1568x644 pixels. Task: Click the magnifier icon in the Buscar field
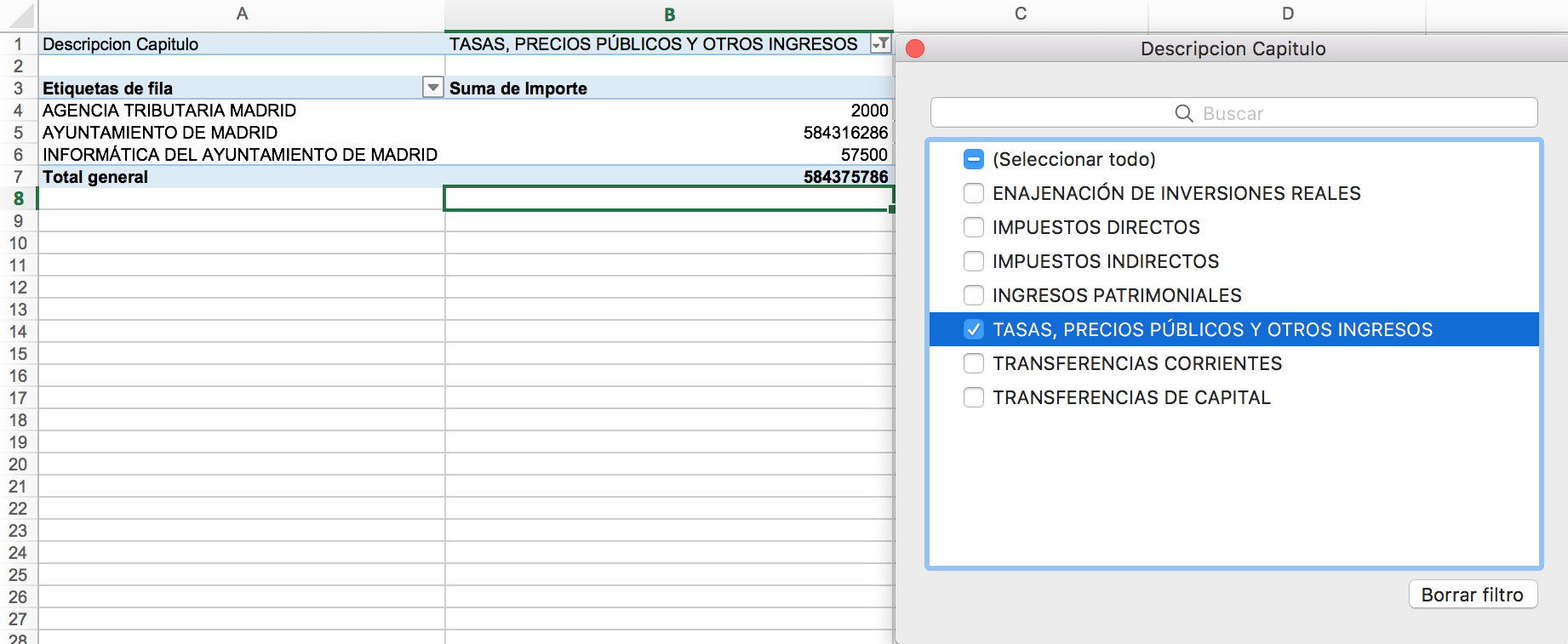[1184, 113]
